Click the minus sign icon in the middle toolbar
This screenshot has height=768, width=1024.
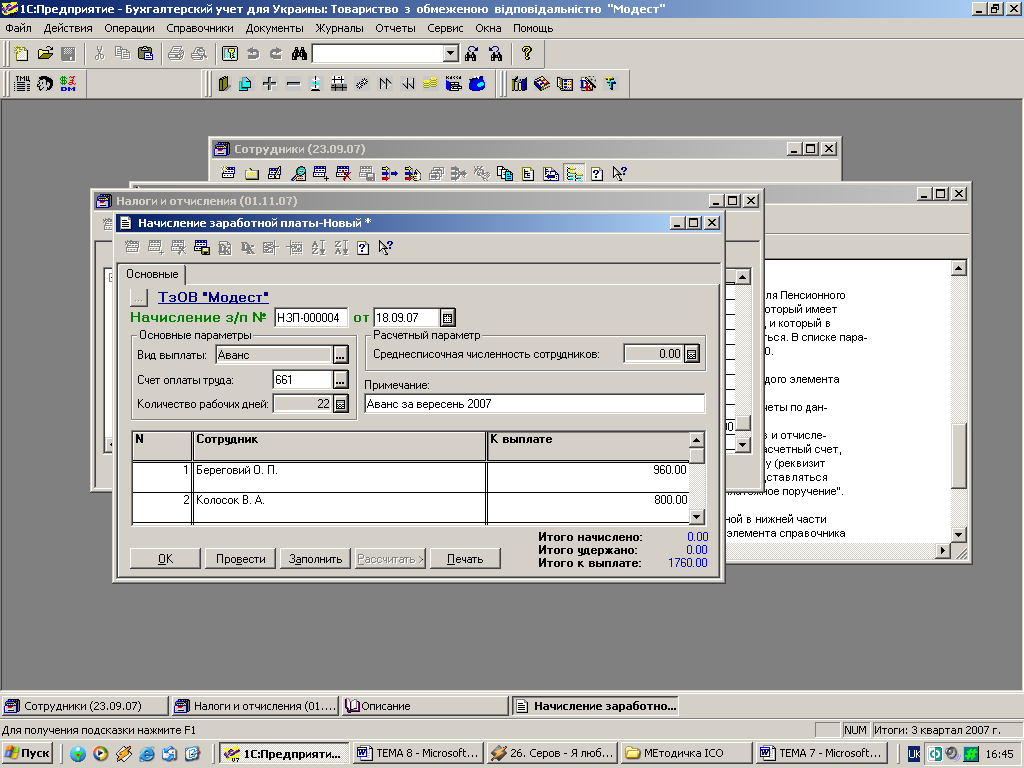pos(293,84)
